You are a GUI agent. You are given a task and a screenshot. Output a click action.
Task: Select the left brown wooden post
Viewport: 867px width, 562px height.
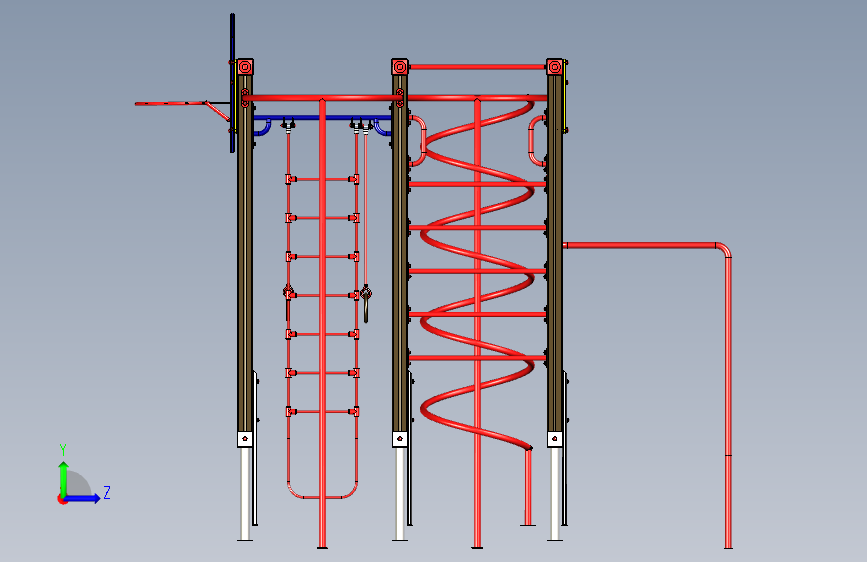pyautogui.click(x=245, y=253)
